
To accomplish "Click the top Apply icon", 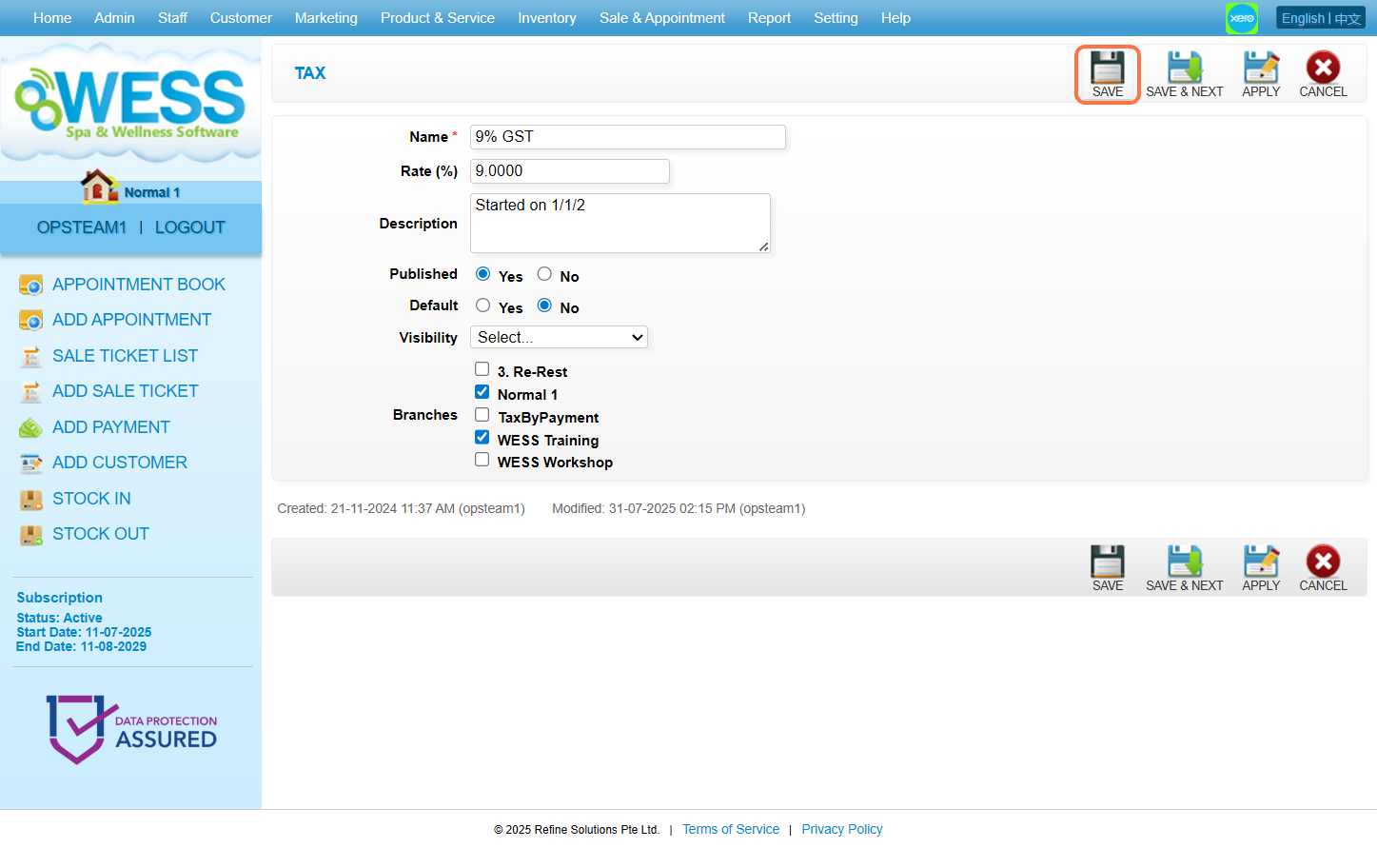I will click(1260, 69).
